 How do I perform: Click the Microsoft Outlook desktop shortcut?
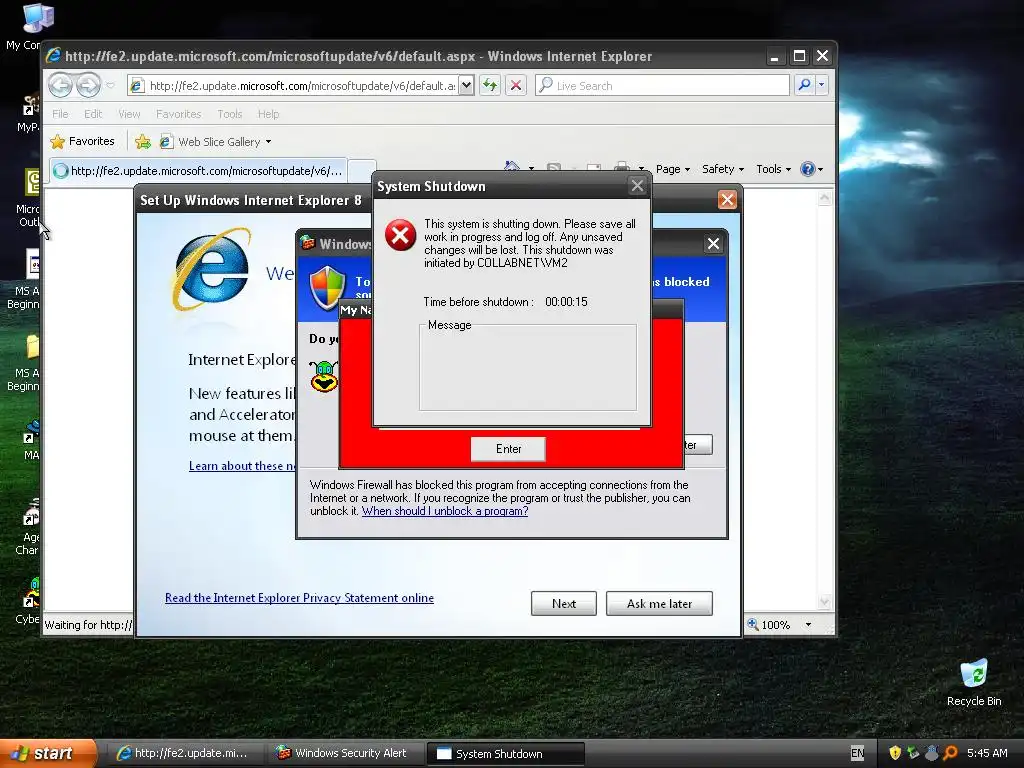(29, 199)
